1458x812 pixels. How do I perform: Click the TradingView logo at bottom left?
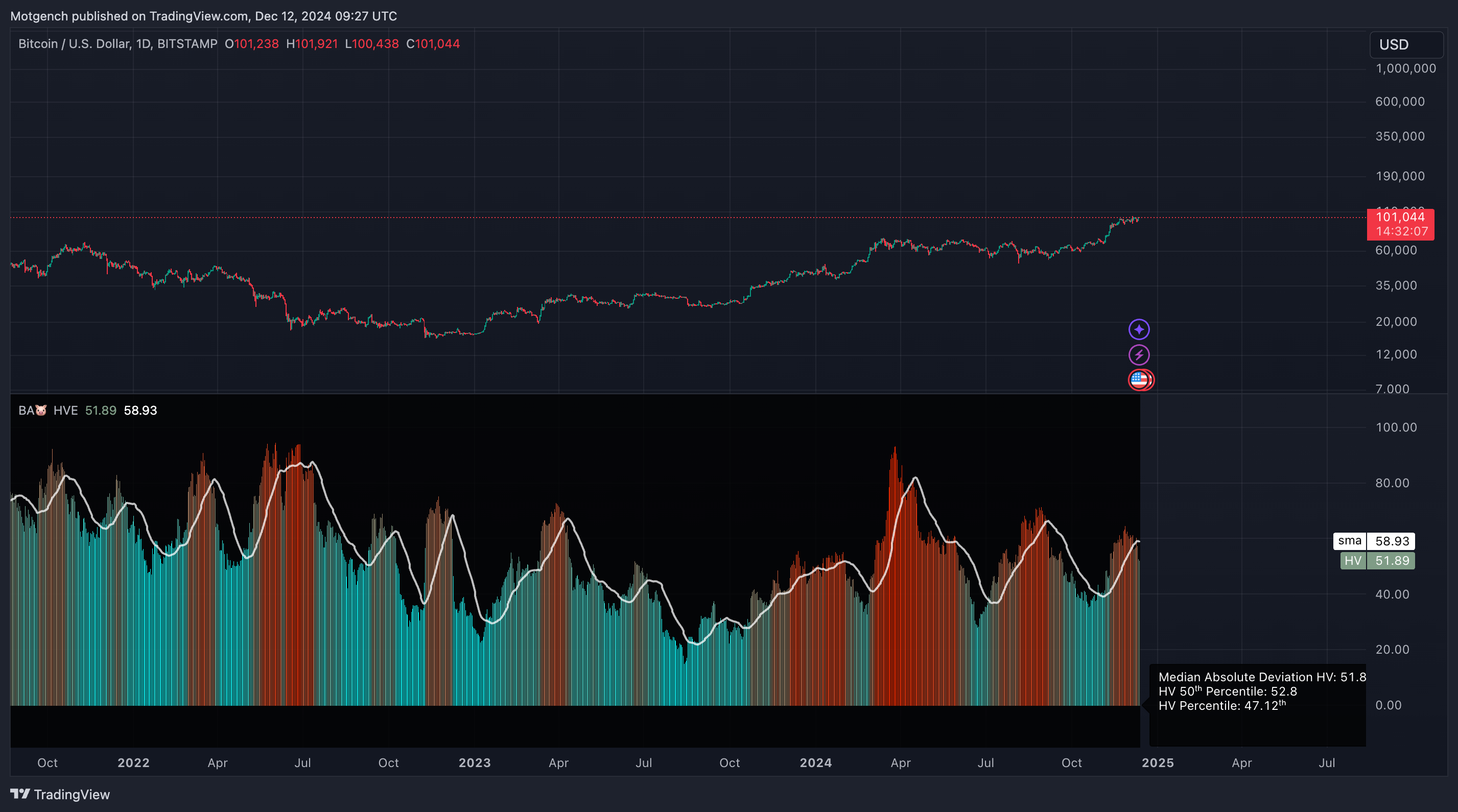tap(60, 795)
